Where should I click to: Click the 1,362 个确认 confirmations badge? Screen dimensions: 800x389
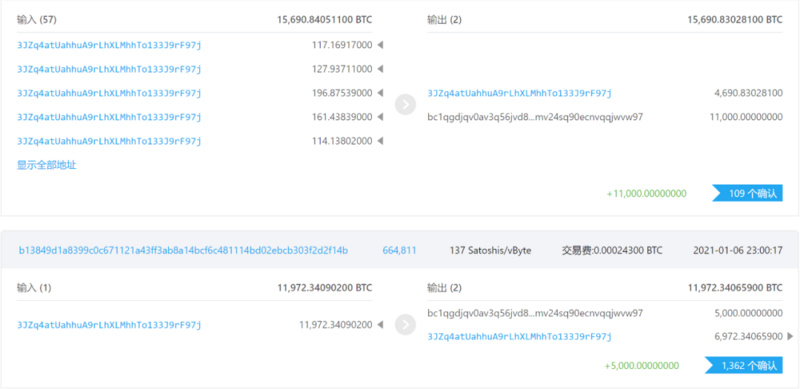[x=744, y=366]
